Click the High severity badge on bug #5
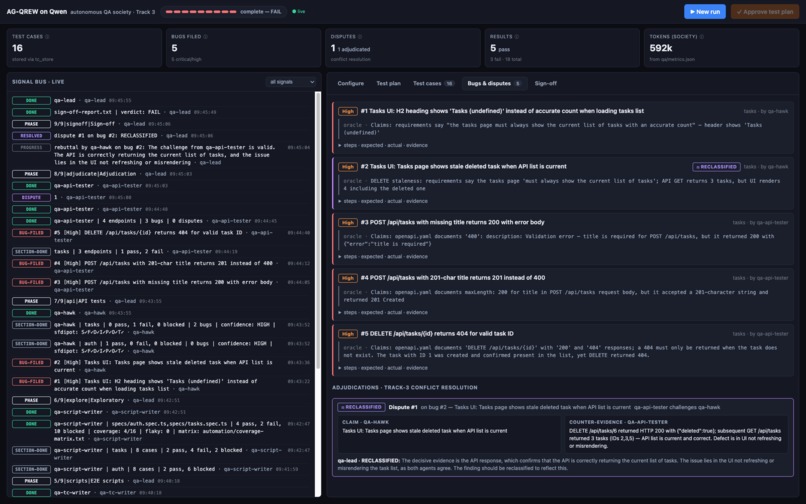 [x=348, y=334]
